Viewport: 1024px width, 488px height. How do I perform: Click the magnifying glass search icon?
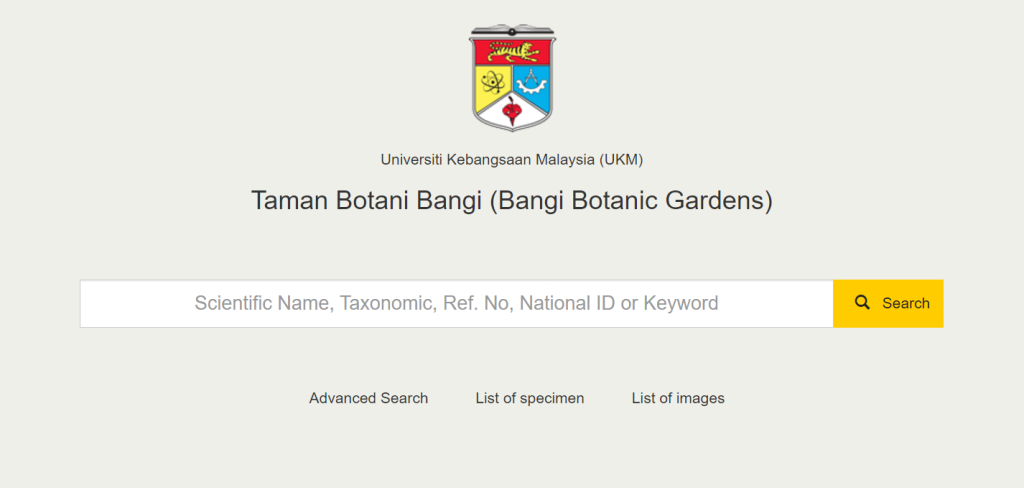point(862,303)
